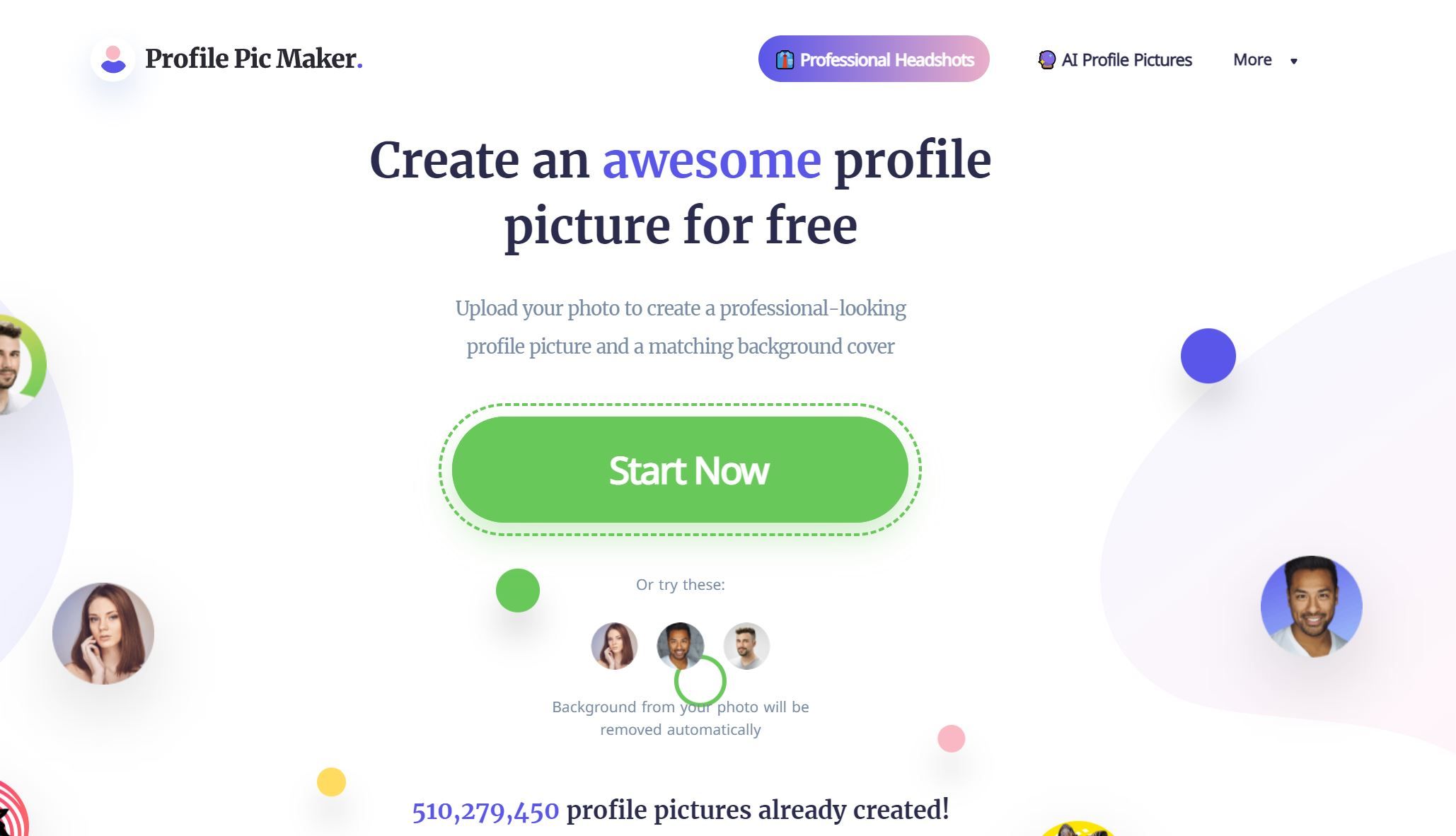The width and height of the screenshot is (1456, 836).
Task: Click the Professional Headshots camera icon
Action: (786, 59)
